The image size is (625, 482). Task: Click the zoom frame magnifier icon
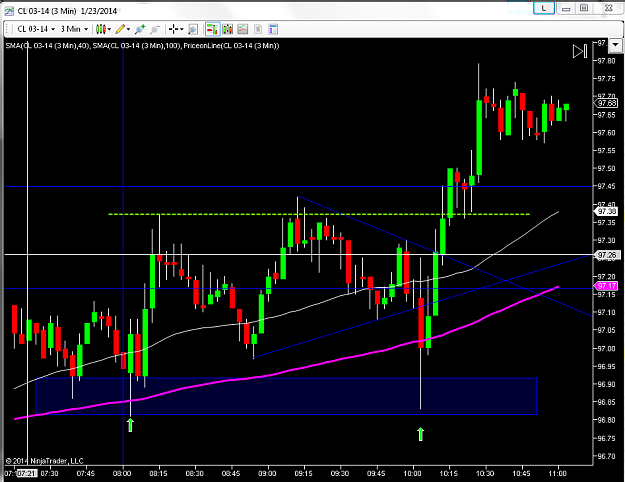pyautogui.click(x=193, y=29)
